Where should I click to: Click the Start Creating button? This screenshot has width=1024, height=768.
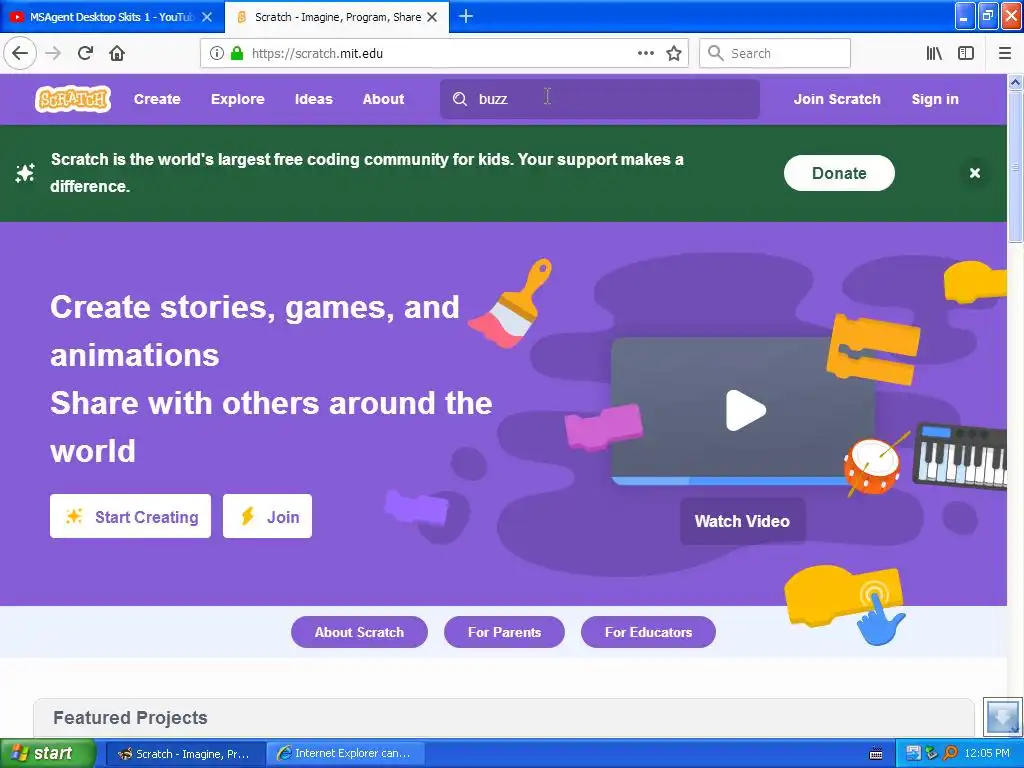pyautogui.click(x=131, y=517)
